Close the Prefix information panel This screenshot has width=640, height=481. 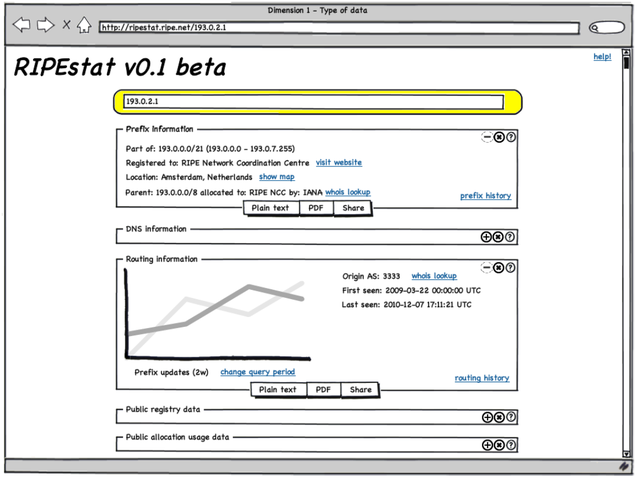click(x=499, y=137)
